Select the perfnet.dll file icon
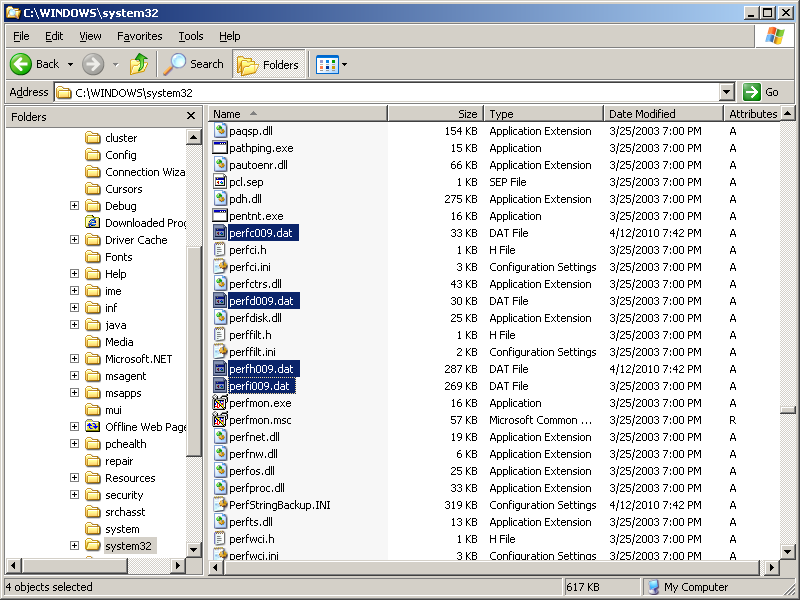Image resolution: width=800 pixels, height=600 pixels. pyautogui.click(x=220, y=437)
